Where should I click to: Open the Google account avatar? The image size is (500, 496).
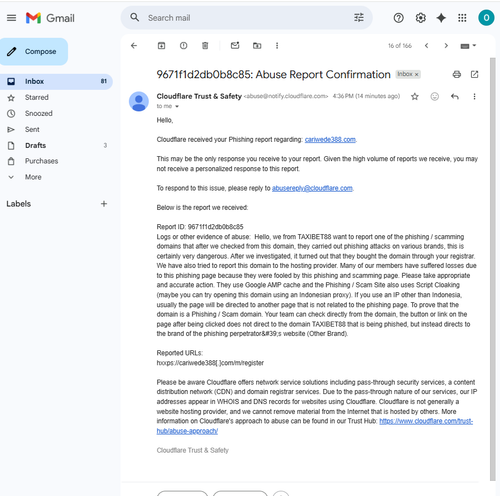coord(486,18)
